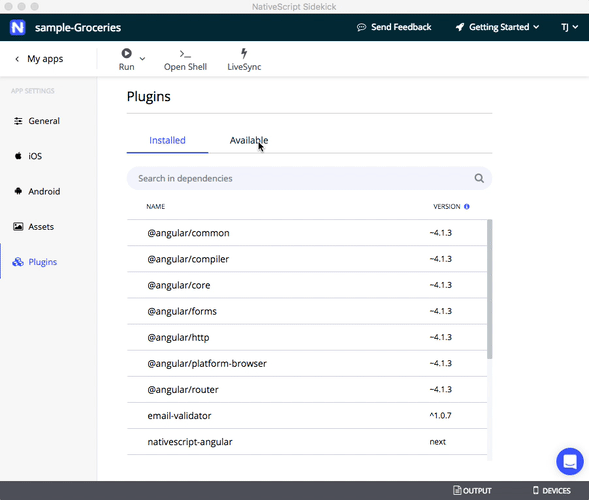Open General app settings
This screenshot has height=500, width=589.
click(37, 121)
